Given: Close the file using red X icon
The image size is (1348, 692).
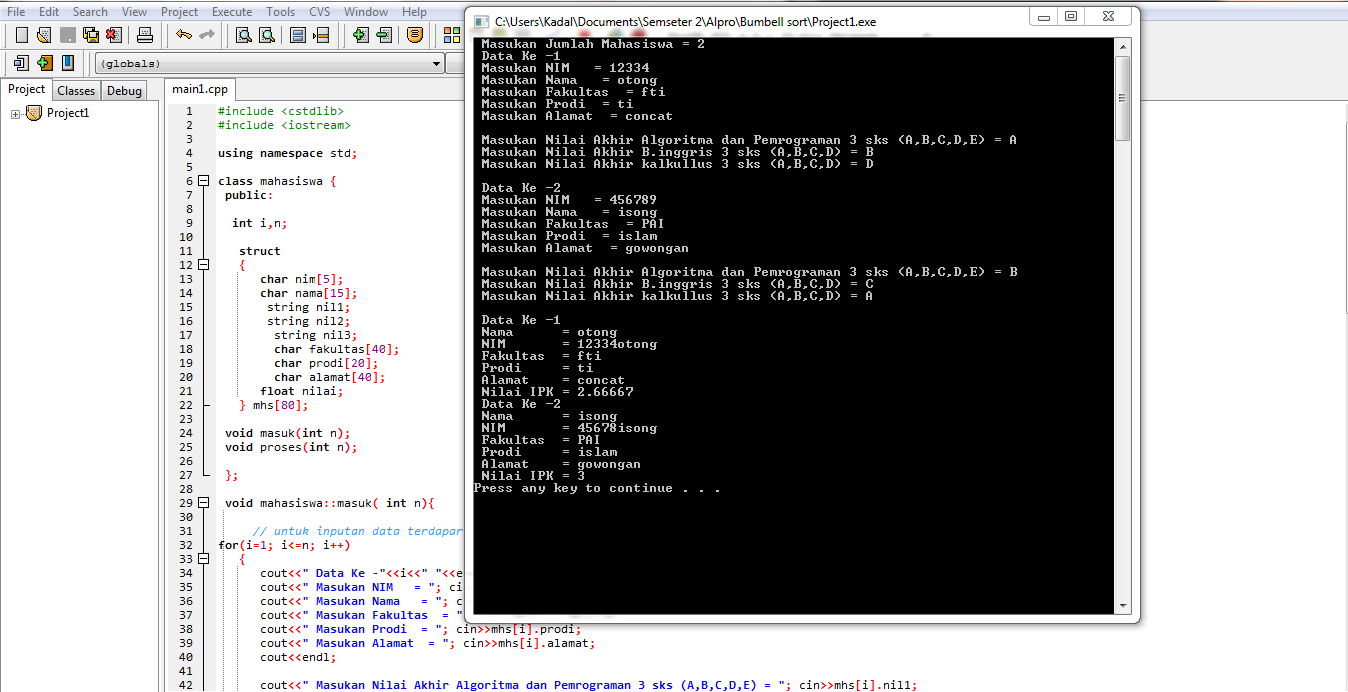Looking at the screenshot, I should pos(114,35).
